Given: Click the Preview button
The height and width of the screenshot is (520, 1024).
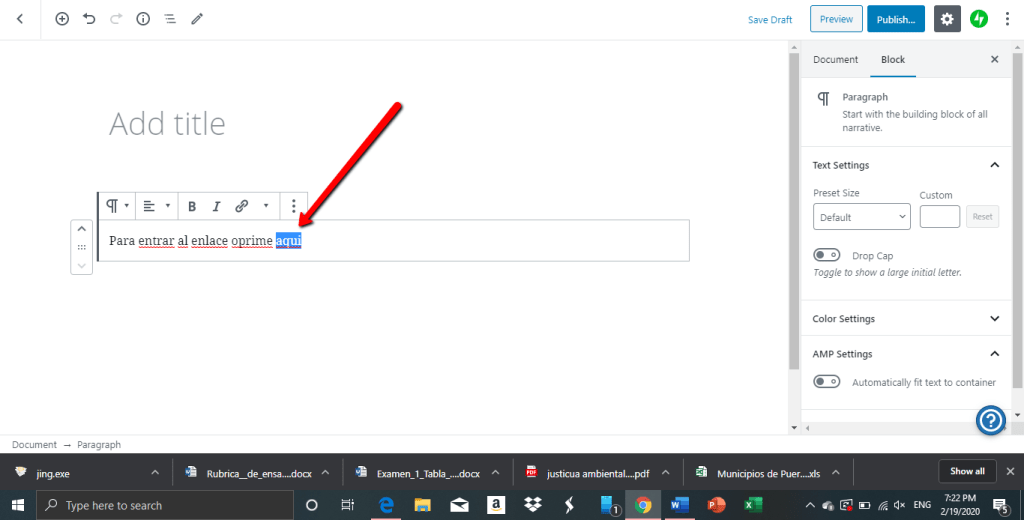Looking at the screenshot, I should [x=836, y=19].
